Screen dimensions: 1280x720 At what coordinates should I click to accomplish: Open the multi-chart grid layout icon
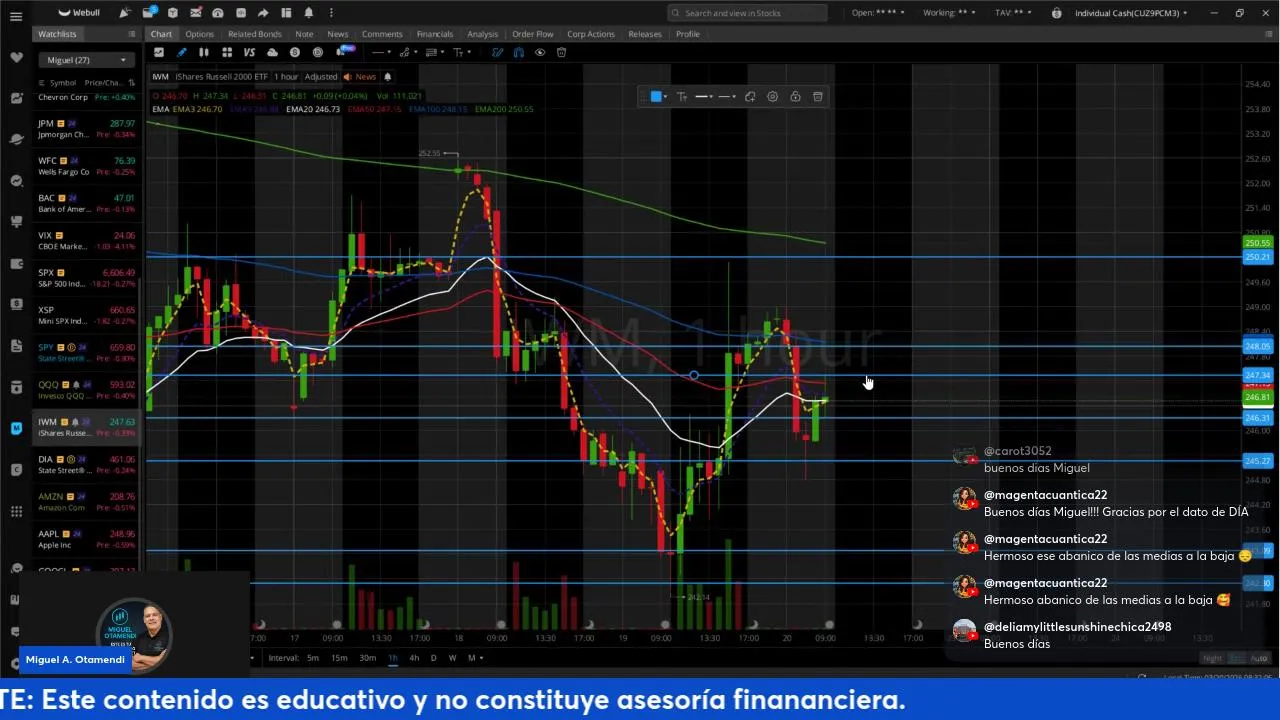[x=227, y=52]
